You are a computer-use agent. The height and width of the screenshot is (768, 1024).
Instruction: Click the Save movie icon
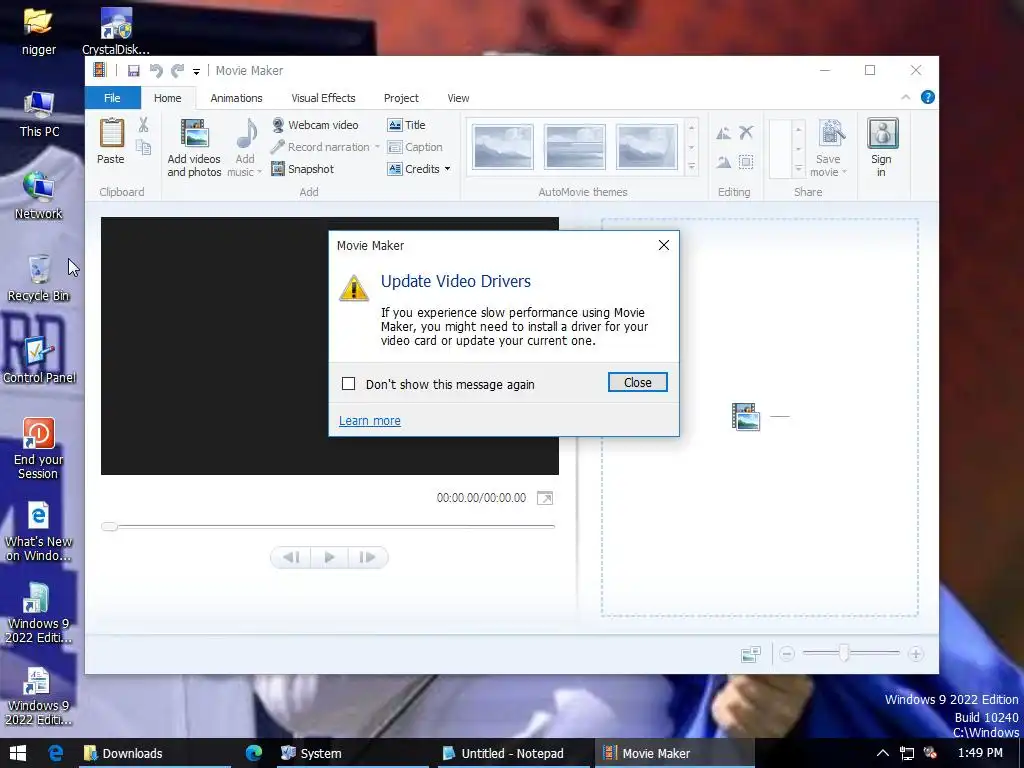click(x=831, y=133)
